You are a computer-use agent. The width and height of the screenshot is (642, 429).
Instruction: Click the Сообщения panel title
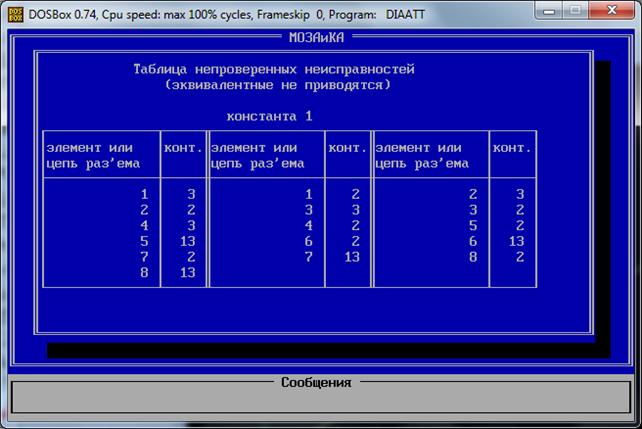click(x=316, y=382)
